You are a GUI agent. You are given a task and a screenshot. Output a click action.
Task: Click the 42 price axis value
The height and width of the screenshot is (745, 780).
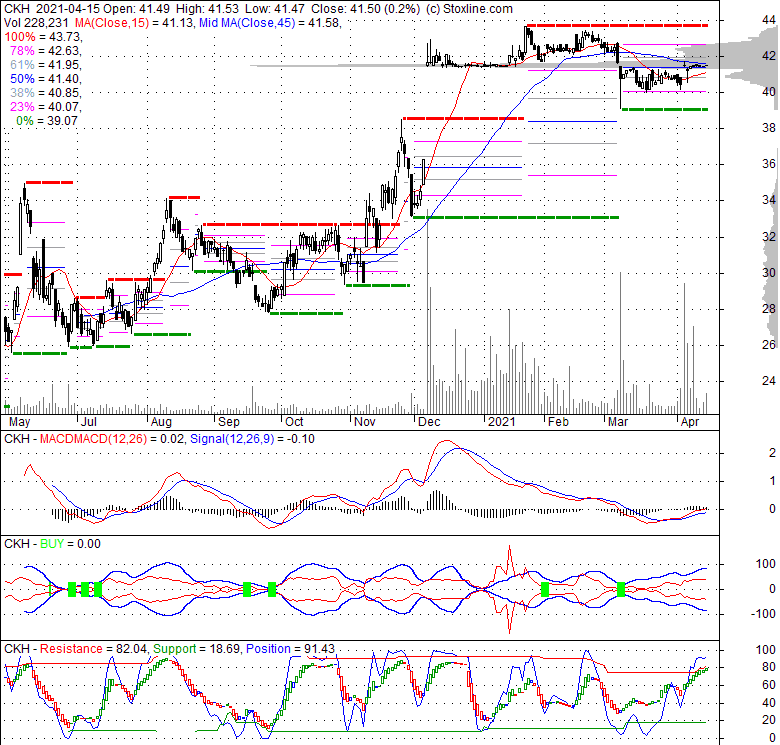[x=769, y=56]
